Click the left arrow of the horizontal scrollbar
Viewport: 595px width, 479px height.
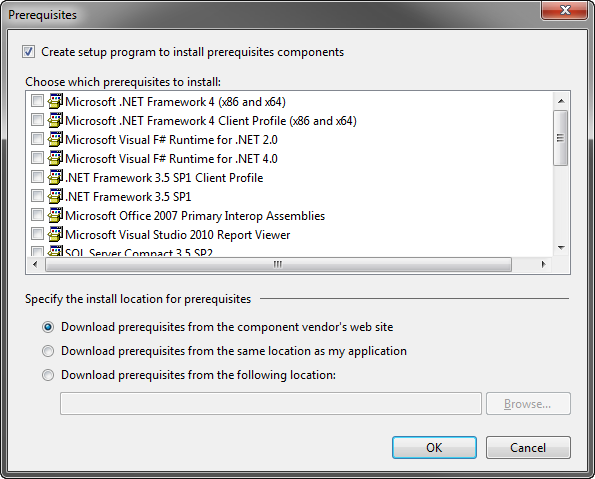tap(36, 264)
